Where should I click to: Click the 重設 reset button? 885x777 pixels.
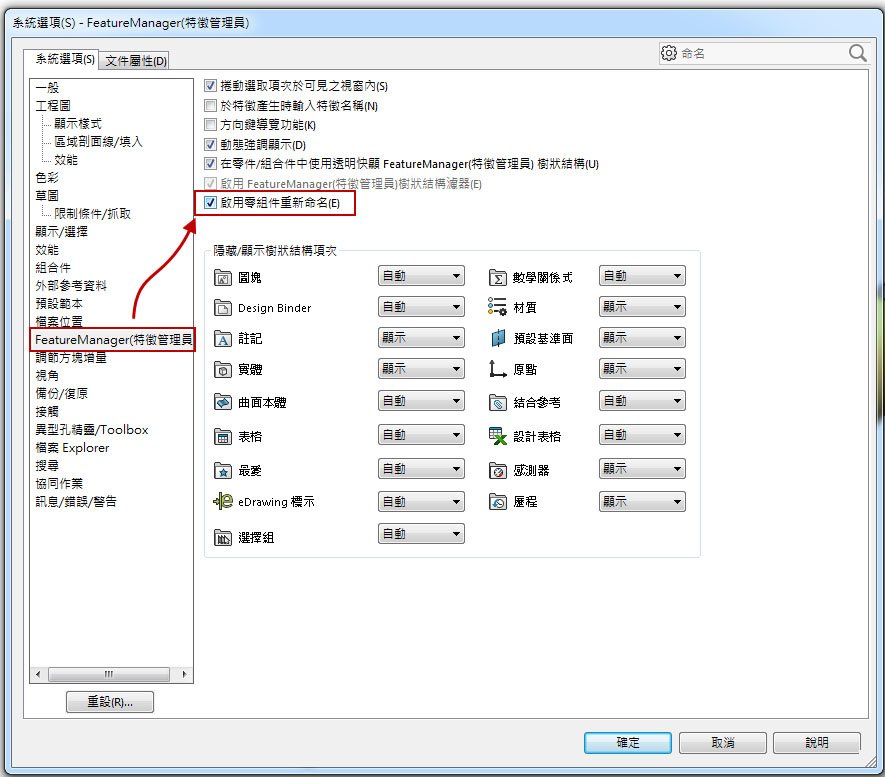point(109,702)
